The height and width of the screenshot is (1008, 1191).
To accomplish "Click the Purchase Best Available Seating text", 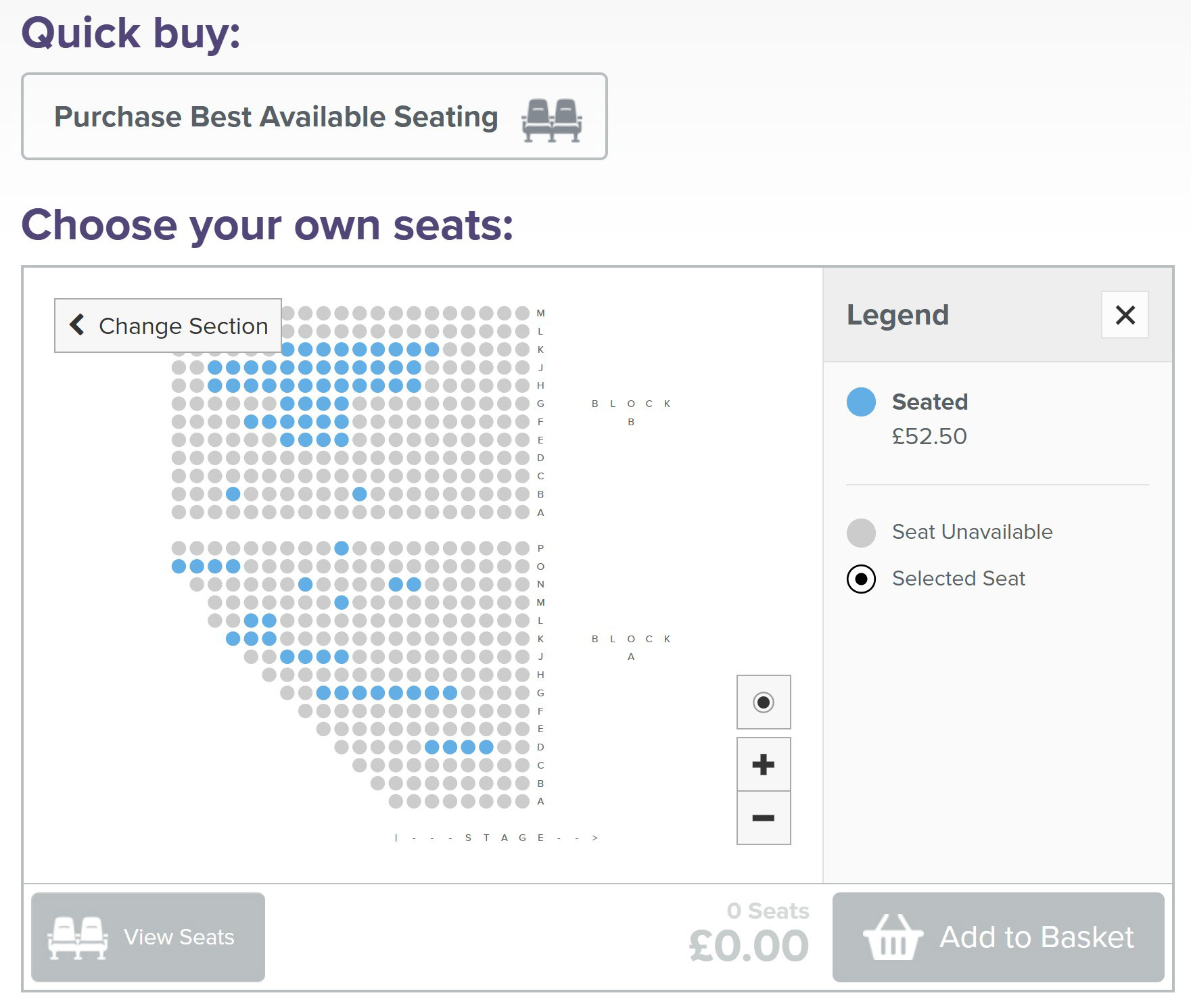I will click(276, 117).
